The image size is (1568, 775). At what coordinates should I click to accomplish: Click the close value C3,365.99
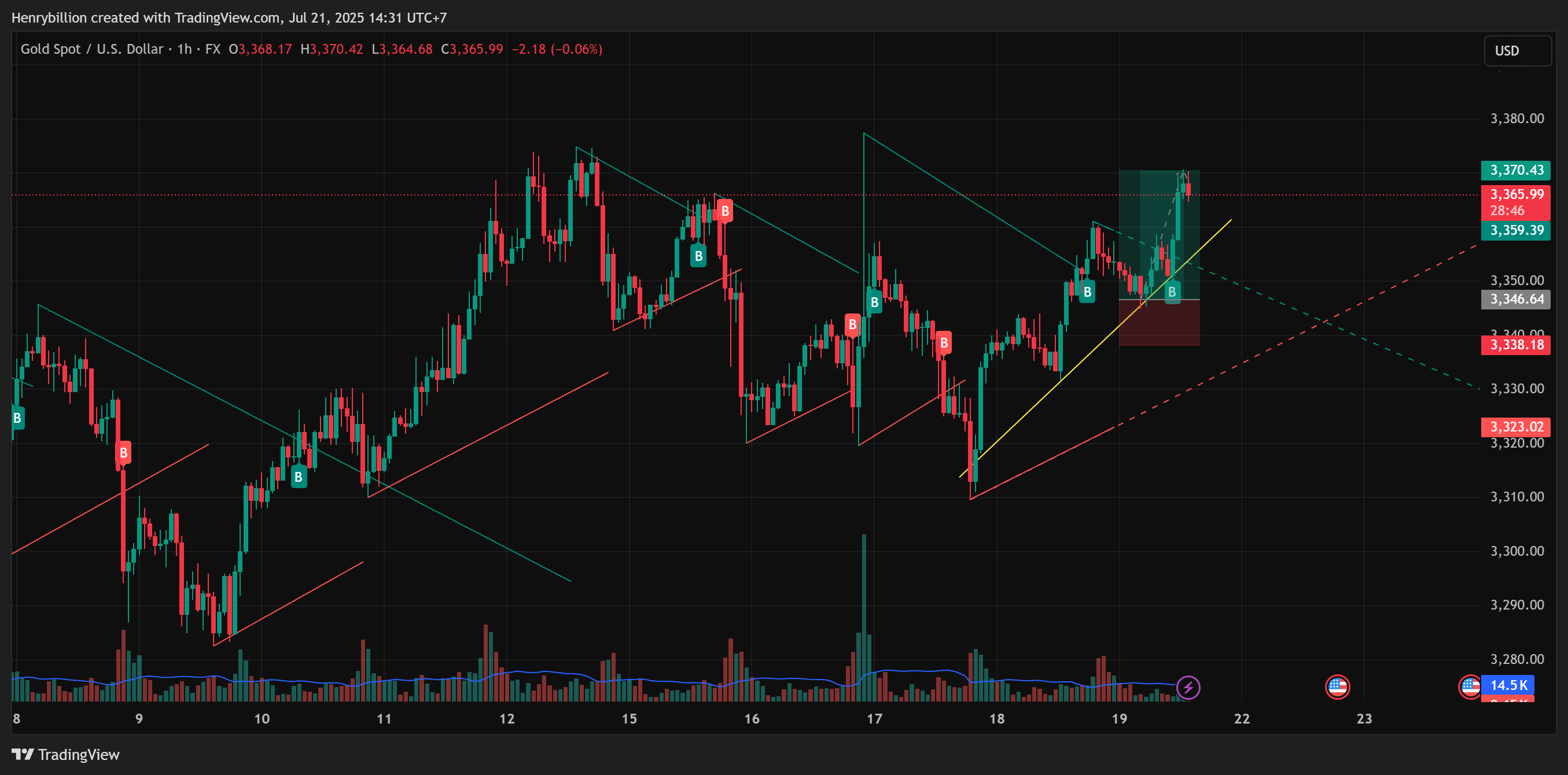472,49
